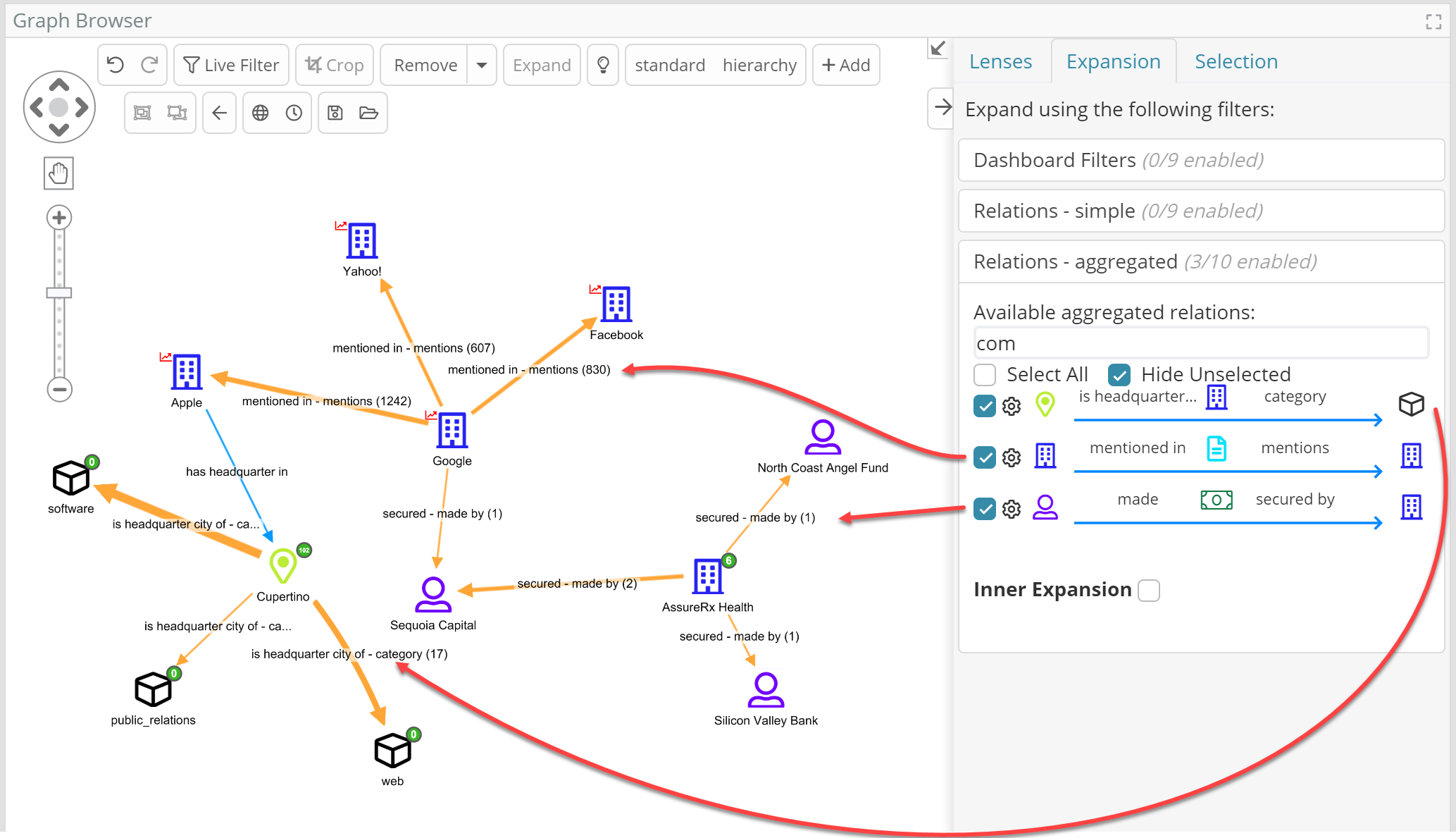Uncheck the is headquarter category relation
This screenshot has width=1456, height=838.
985,406
